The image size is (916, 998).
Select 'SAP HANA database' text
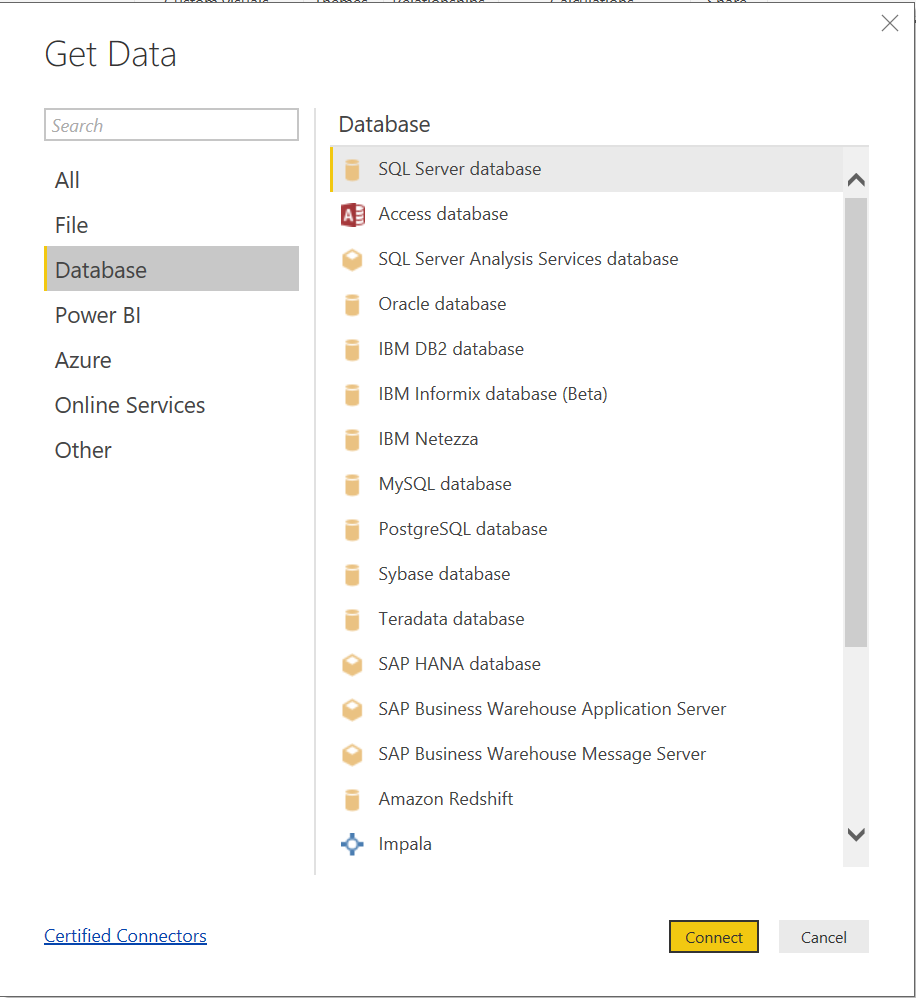(460, 664)
